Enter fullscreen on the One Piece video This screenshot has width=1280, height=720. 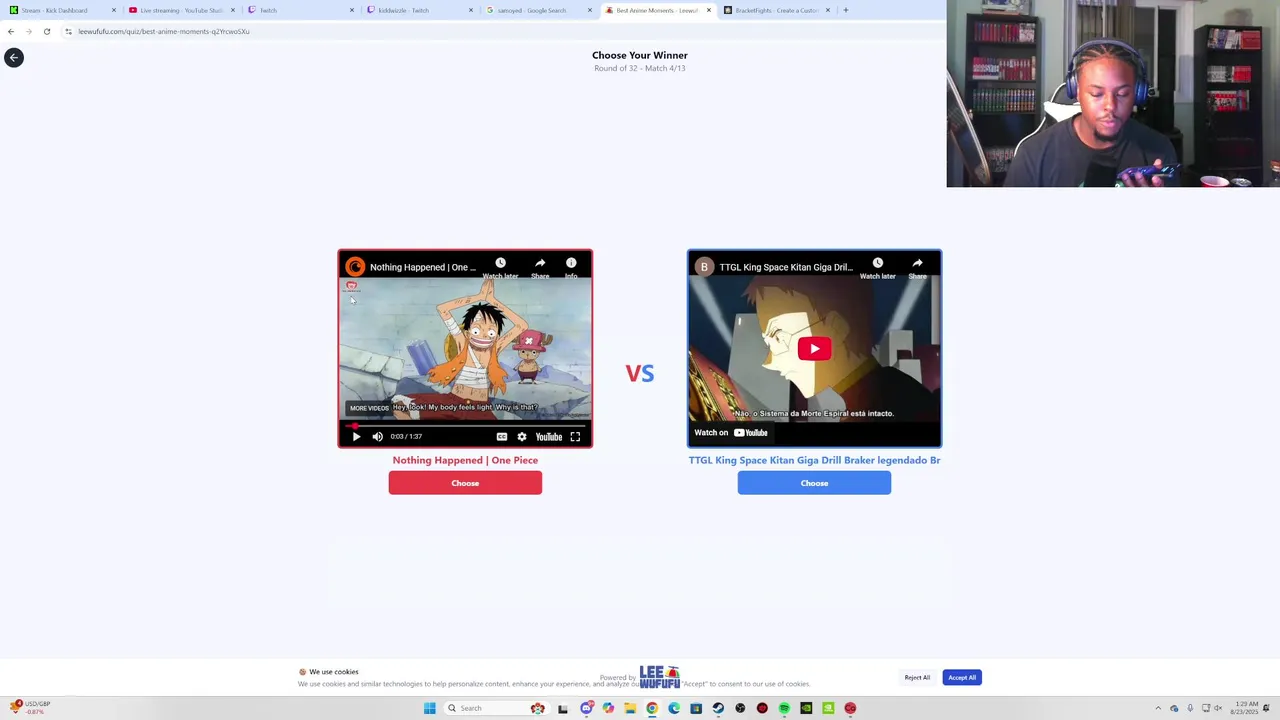[575, 437]
